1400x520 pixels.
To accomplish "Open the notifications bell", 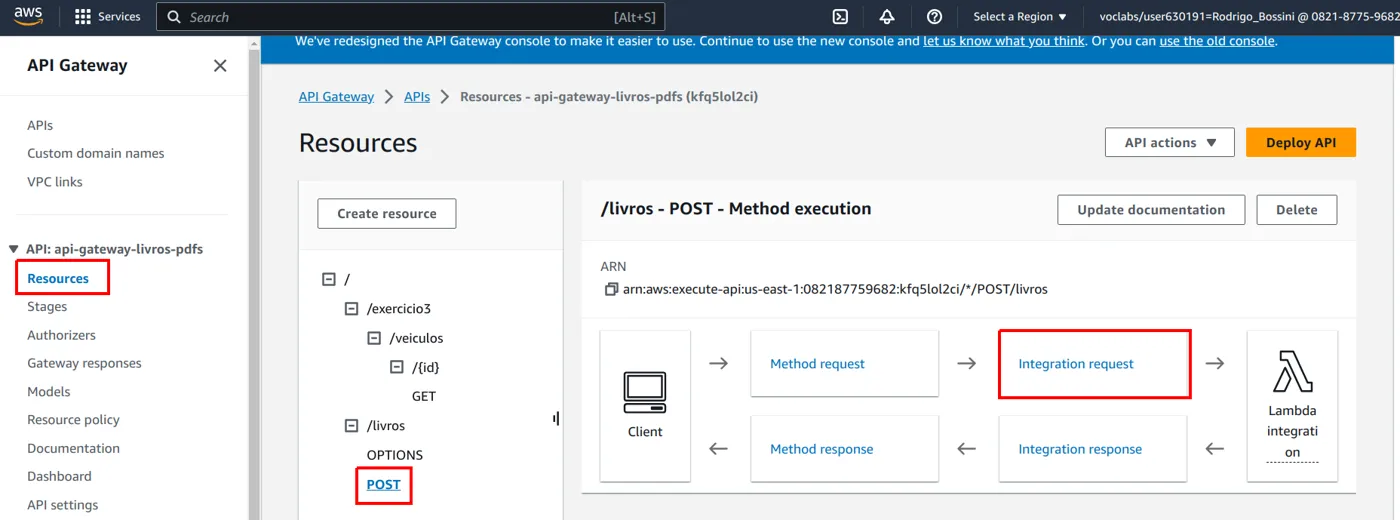I will pos(887,17).
